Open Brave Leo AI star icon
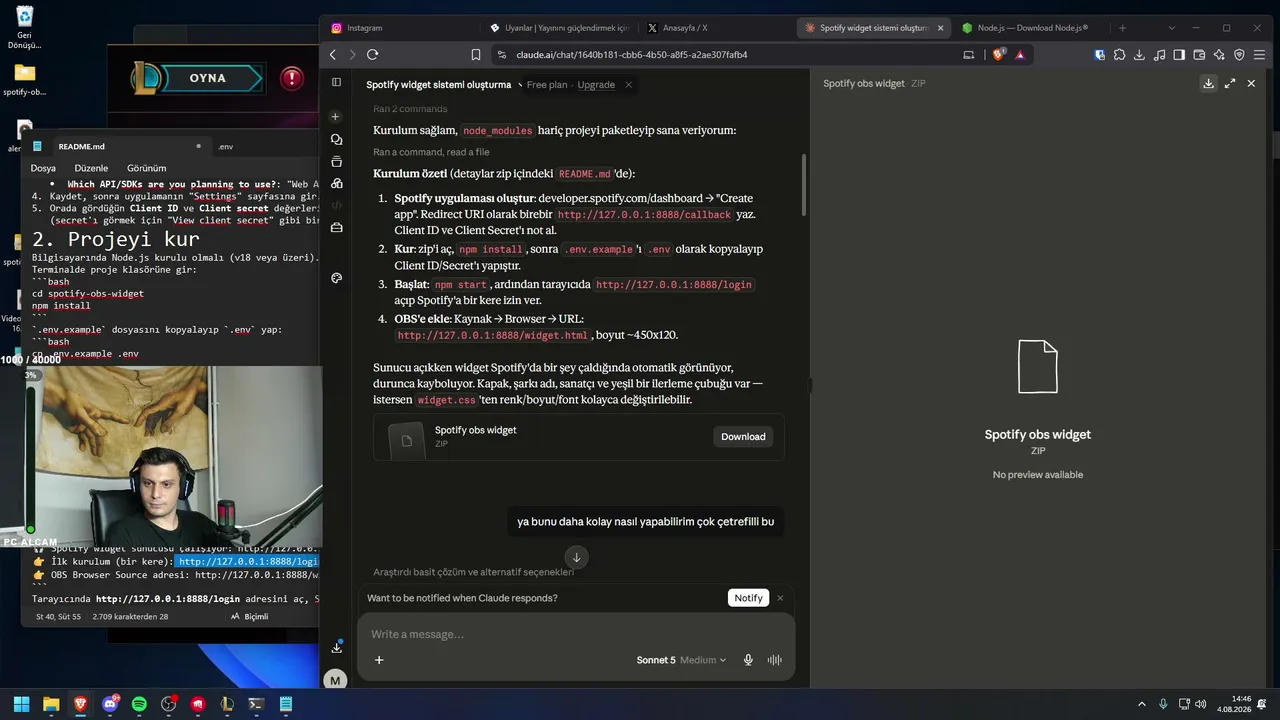The width and height of the screenshot is (1280, 720). (x=1219, y=55)
